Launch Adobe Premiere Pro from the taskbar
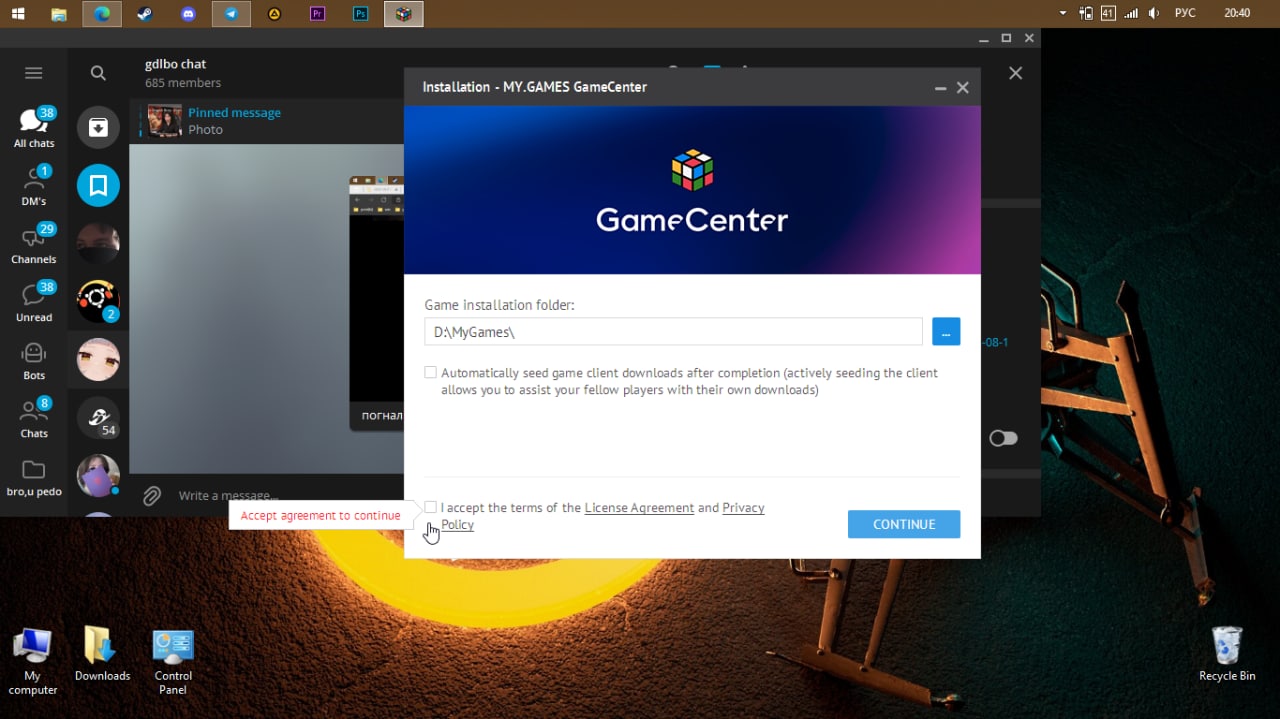The image size is (1280, 719). pyautogui.click(x=317, y=13)
